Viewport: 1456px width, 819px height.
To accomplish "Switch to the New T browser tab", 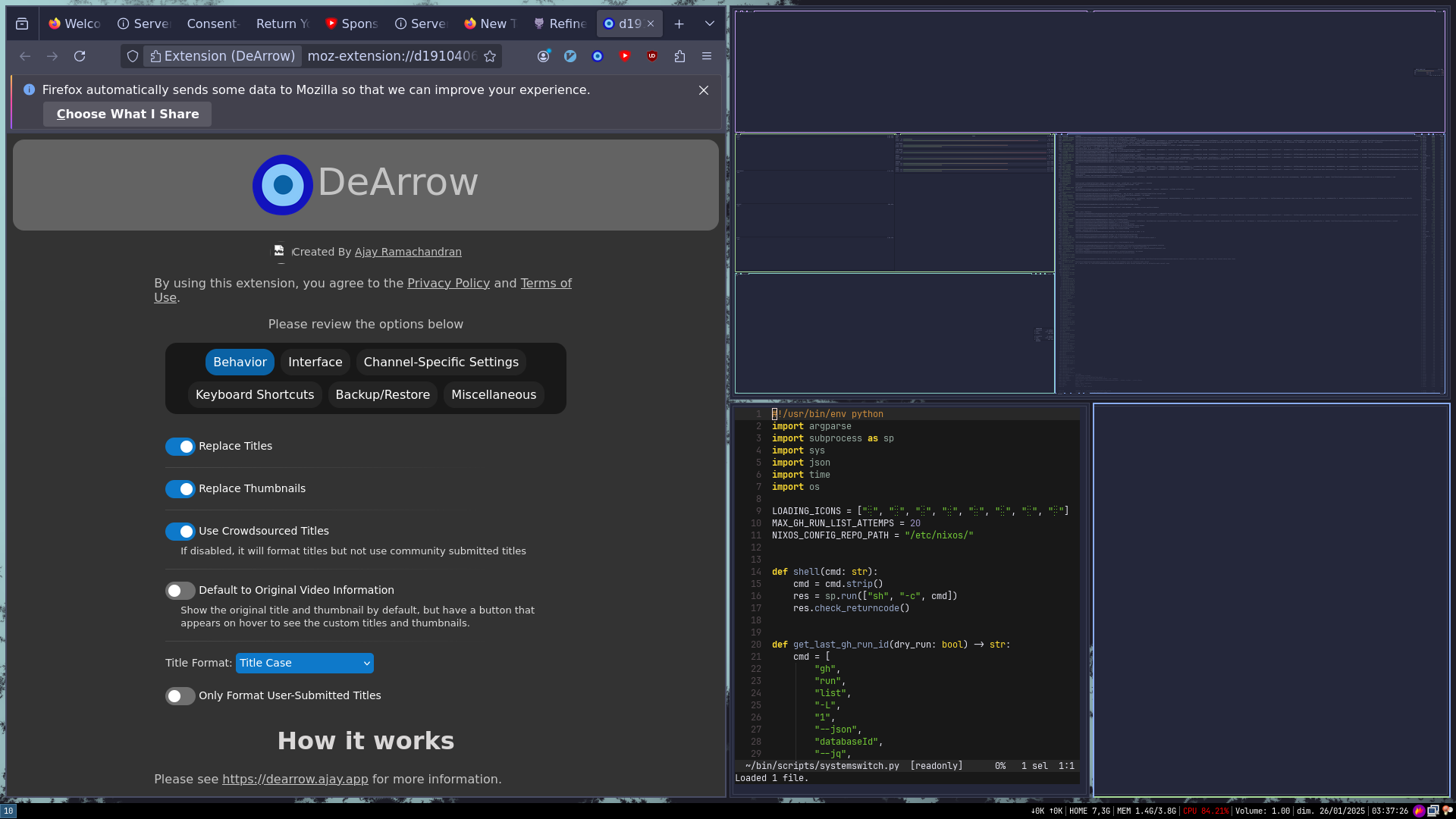I will click(491, 24).
